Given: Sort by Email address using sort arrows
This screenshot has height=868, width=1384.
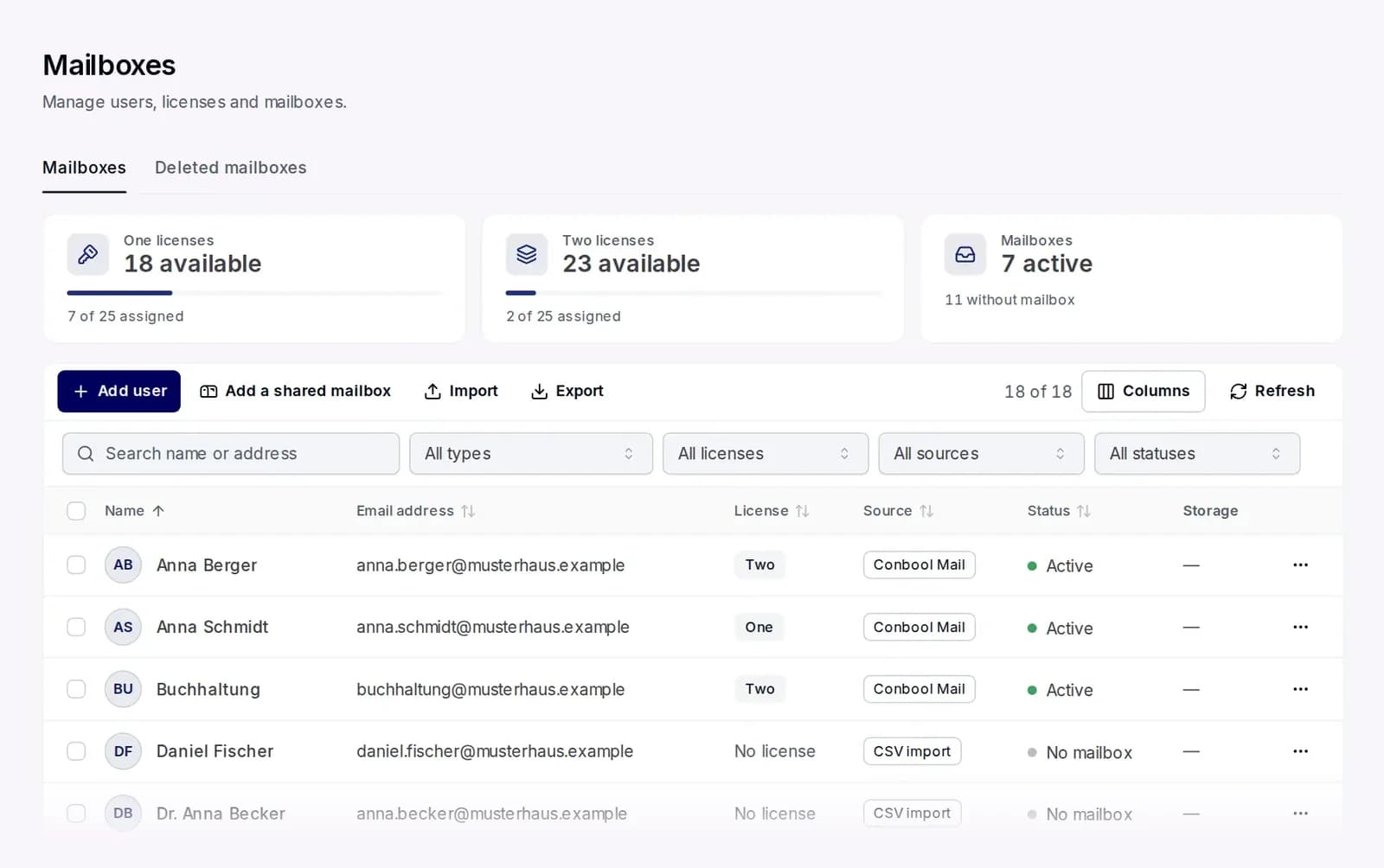Looking at the screenshot, I should point(468,511).
